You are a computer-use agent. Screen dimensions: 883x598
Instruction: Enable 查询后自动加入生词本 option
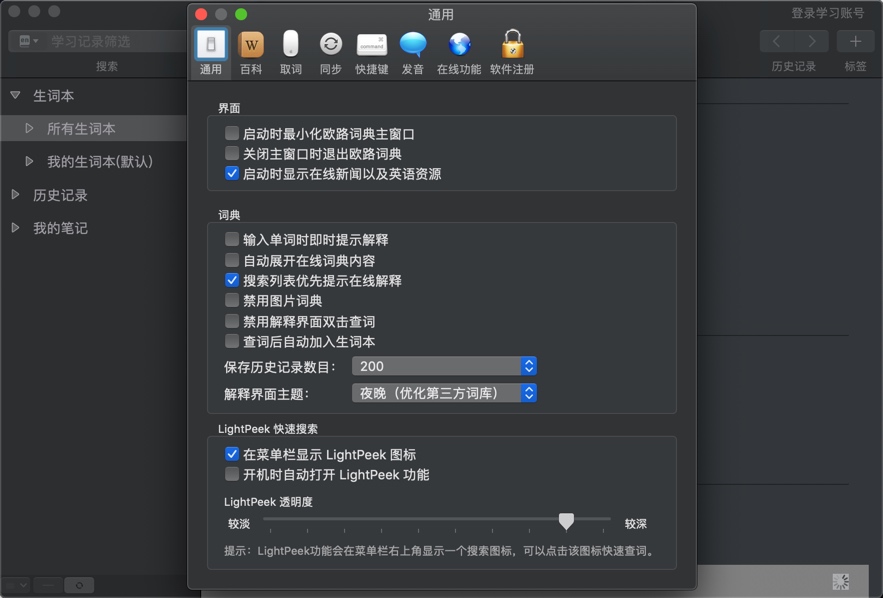click(231, 342)
